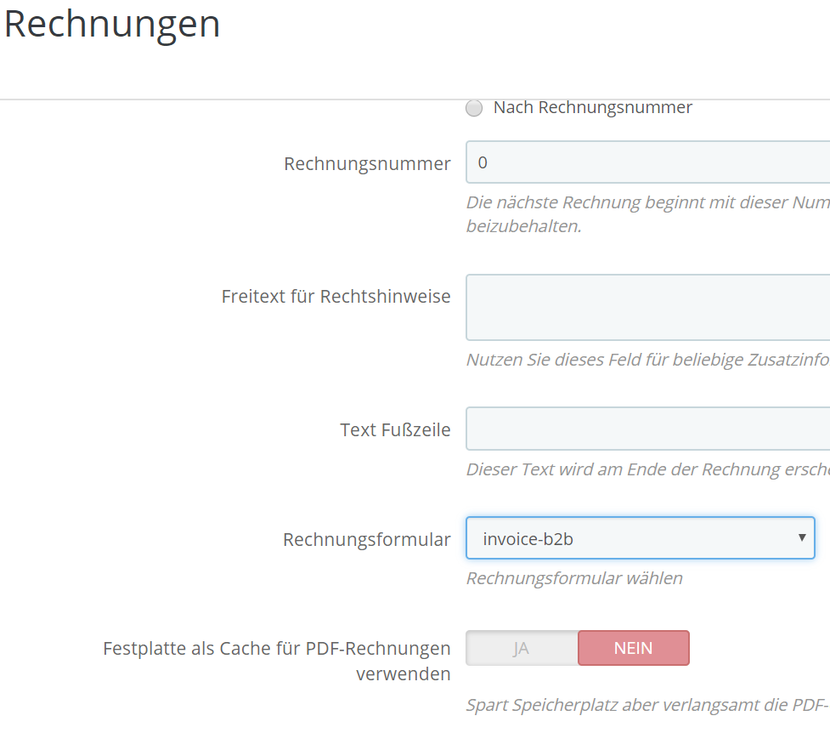The height and width of the screenshot is (750, 830).
Task: Click the Rechnungen page heading
Action: [x=112, y=24]
